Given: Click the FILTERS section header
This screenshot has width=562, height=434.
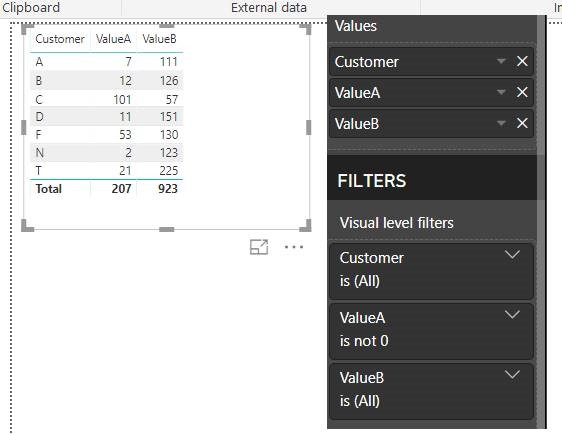Looking at the screenshot, I should (372, 181).
